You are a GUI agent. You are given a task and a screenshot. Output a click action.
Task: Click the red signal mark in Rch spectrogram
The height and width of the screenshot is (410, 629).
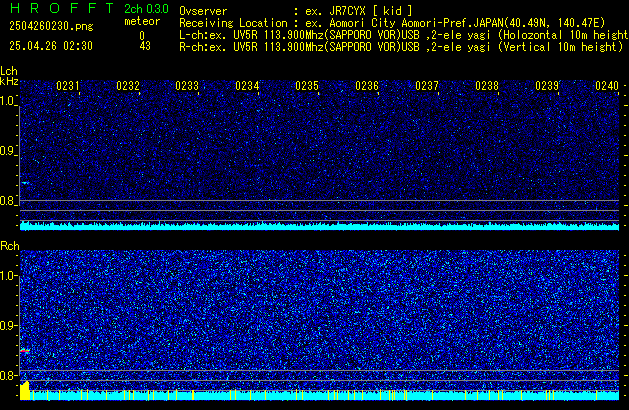tap(25, 351)
